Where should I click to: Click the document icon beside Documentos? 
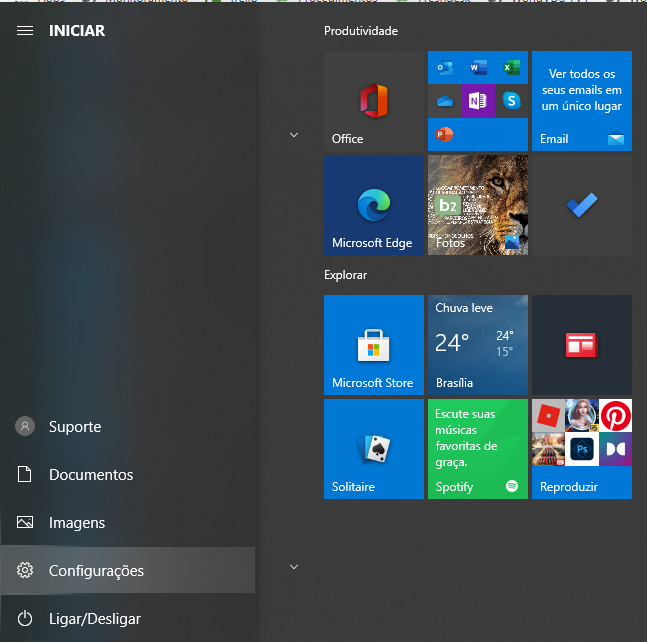coord(24,474)
